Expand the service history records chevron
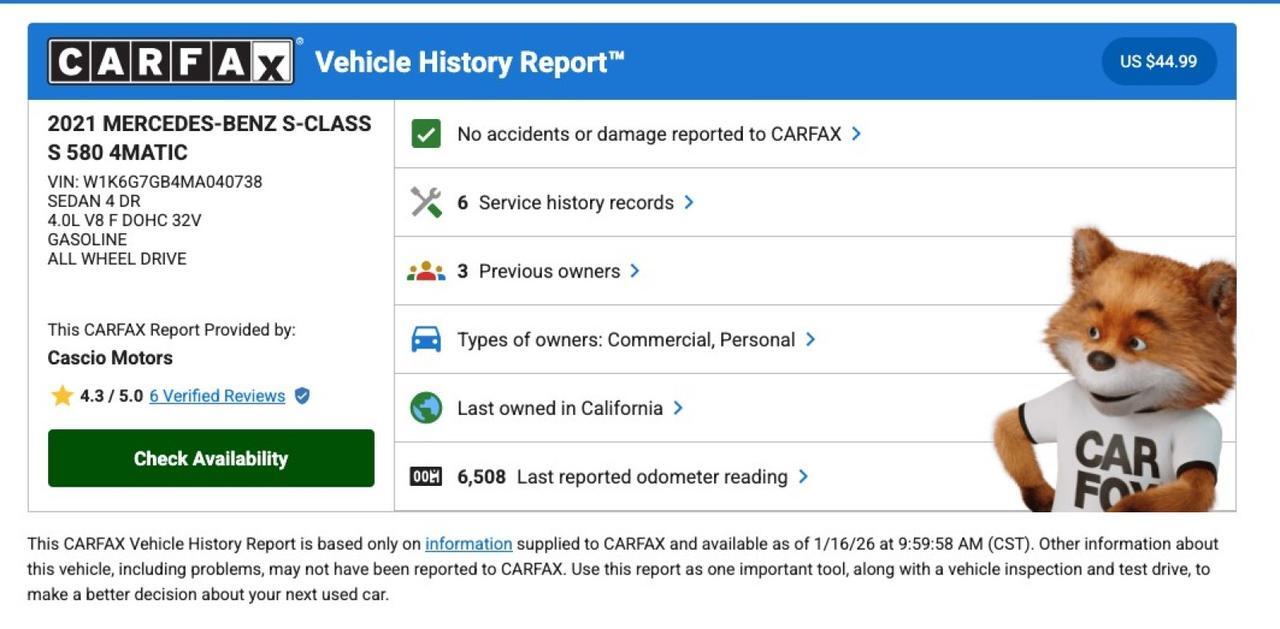The image size is (1280, 629). 689,202
